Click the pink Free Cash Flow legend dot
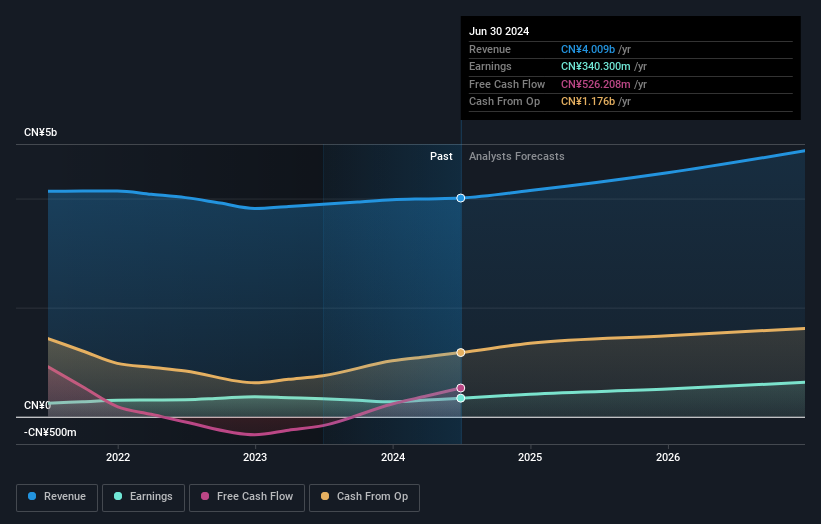821x524 pixels. pos(205,496)
